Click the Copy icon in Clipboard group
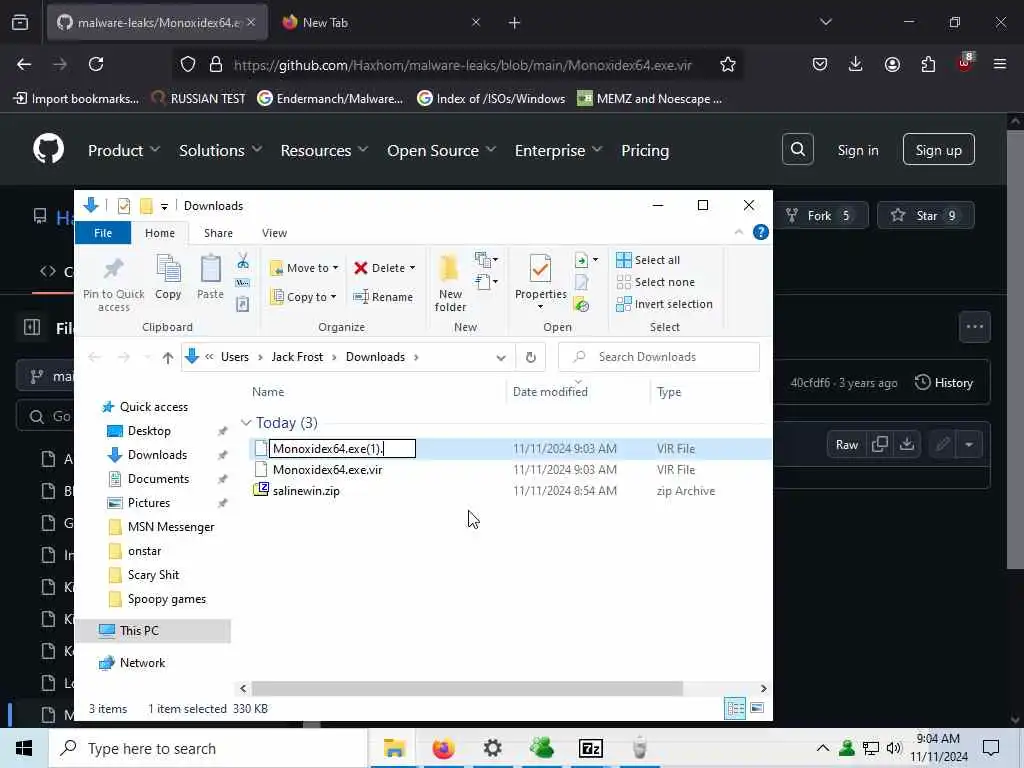Image resolution: width=1024 pixels, height=768 pixels. [168, 268]
